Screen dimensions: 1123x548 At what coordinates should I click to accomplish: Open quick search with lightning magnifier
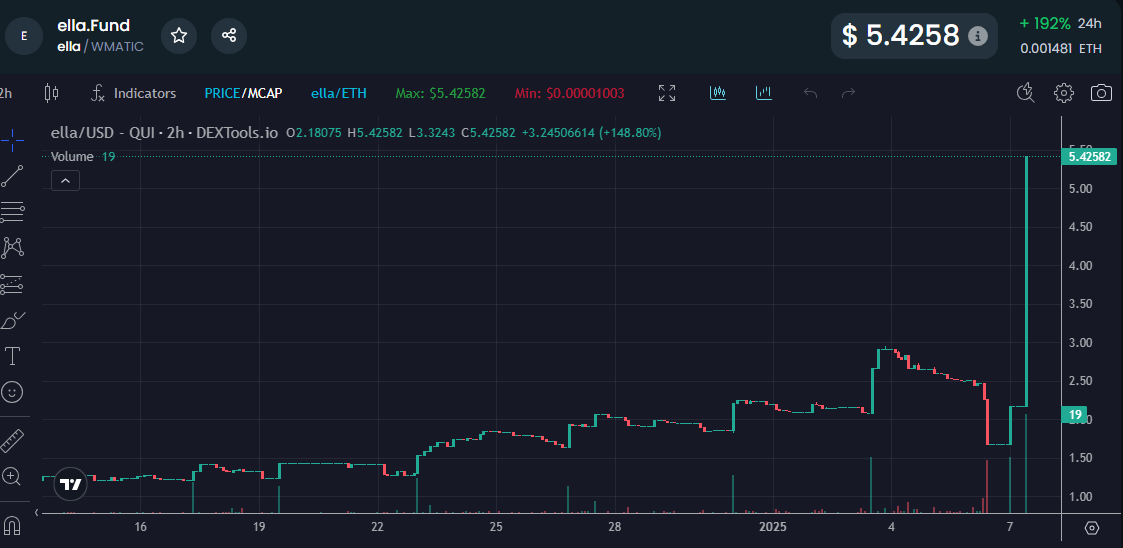coord(1026,92)
